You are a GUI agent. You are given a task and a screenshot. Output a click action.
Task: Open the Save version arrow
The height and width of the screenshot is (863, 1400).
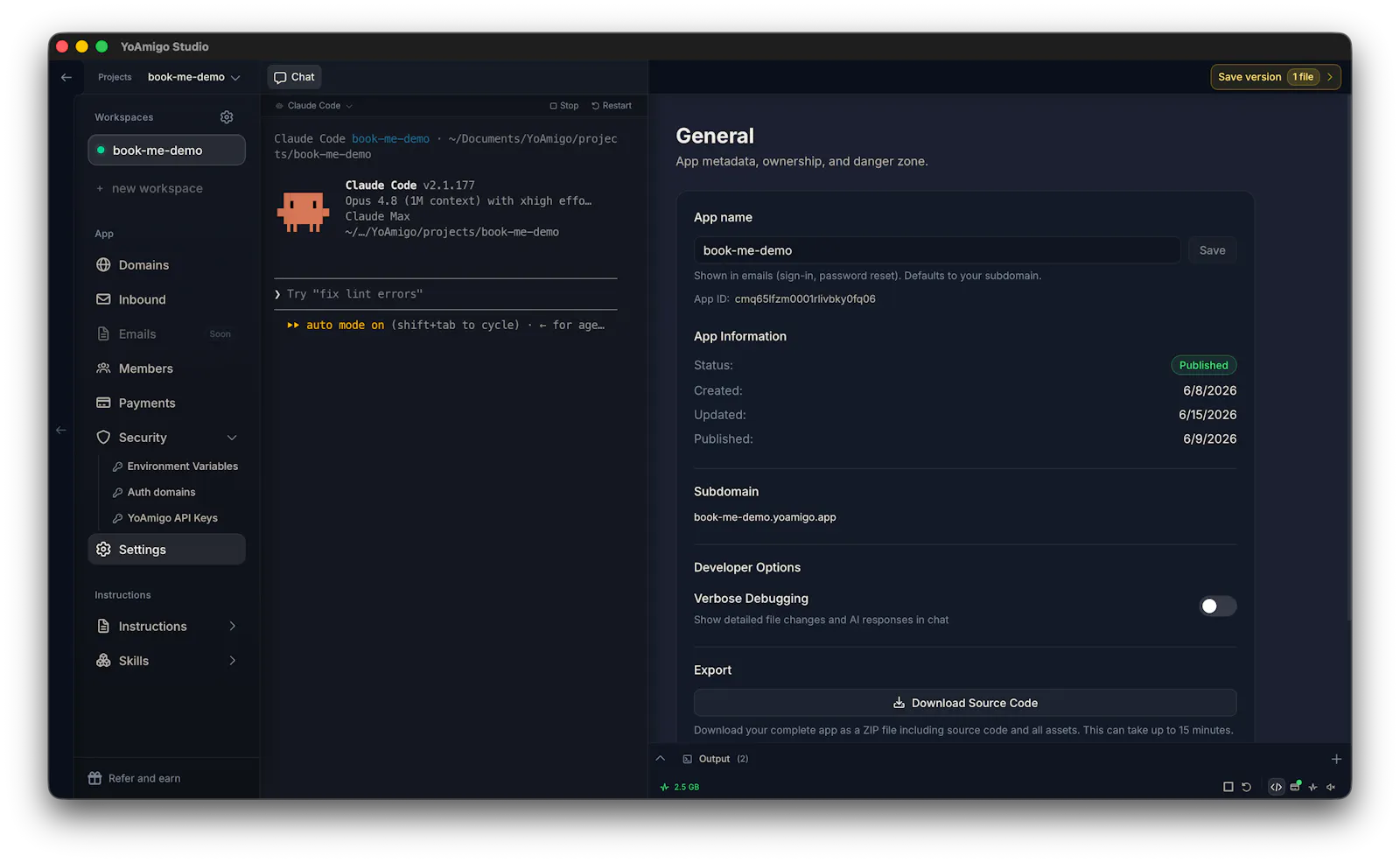point(1330,77)
